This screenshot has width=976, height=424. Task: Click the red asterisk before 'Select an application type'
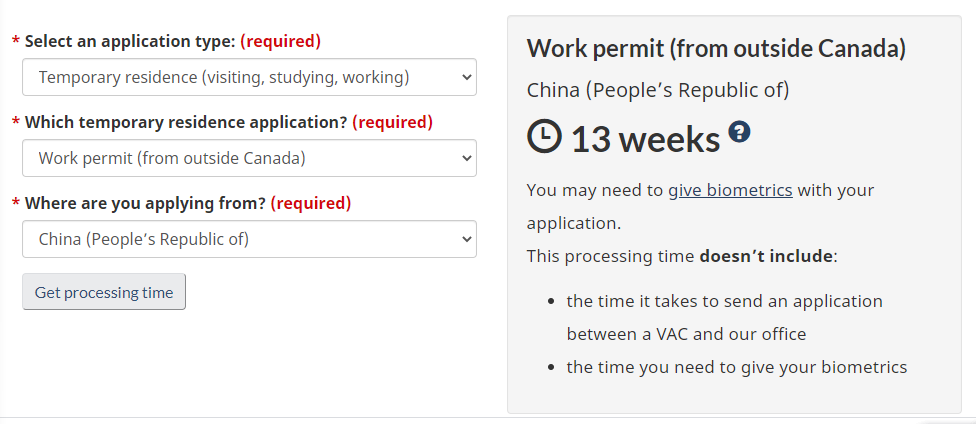coord(15,42)
